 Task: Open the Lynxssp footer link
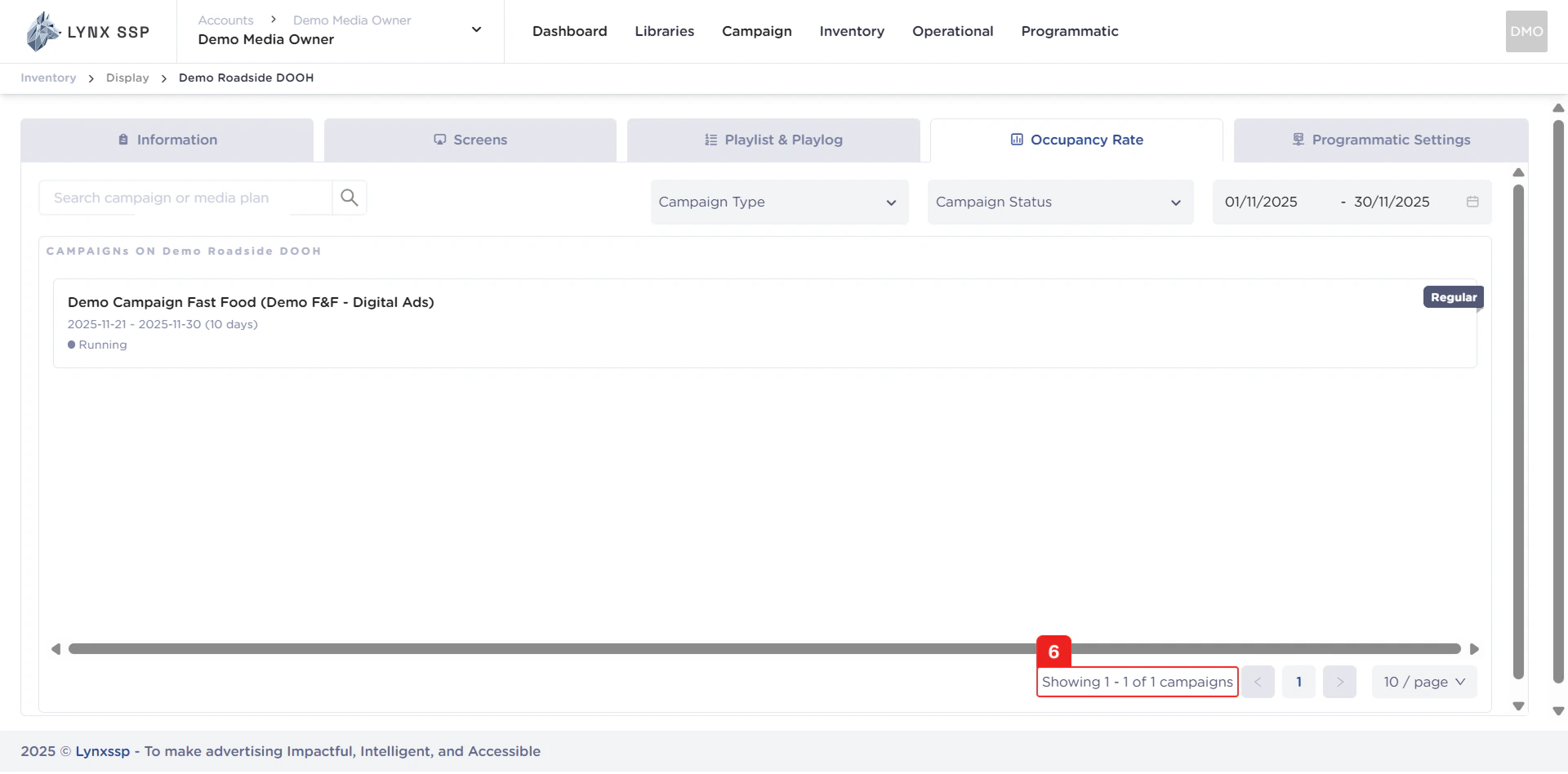[103, 751]
